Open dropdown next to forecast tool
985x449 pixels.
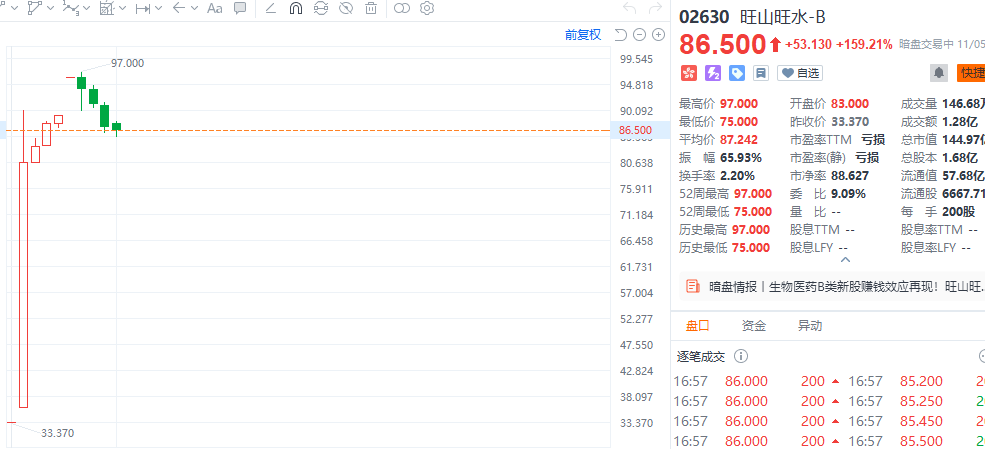(x=122, y=8)
